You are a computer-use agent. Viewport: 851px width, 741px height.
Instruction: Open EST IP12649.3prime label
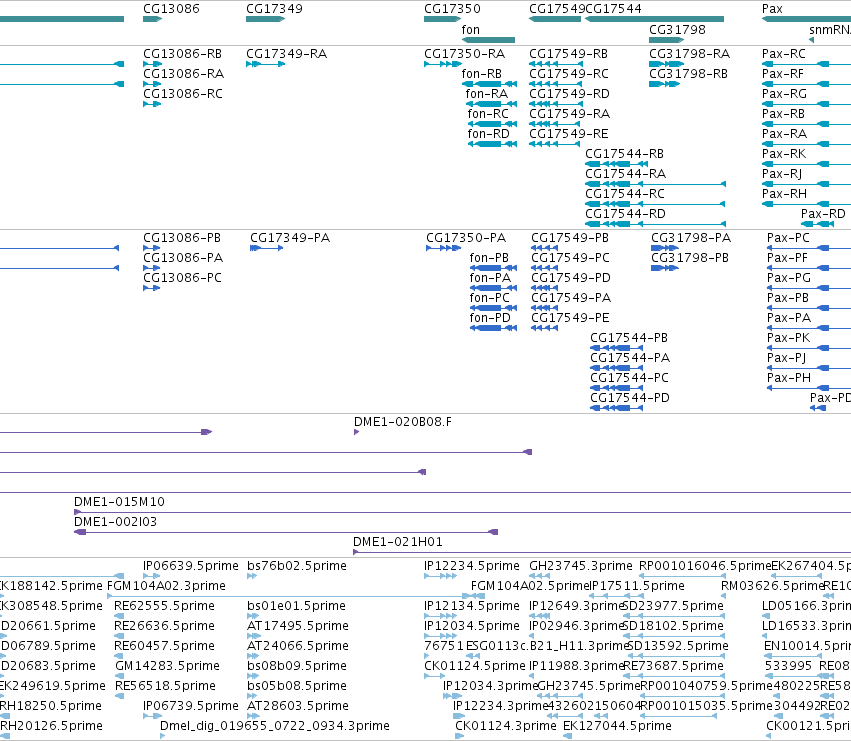coord(576,606)
